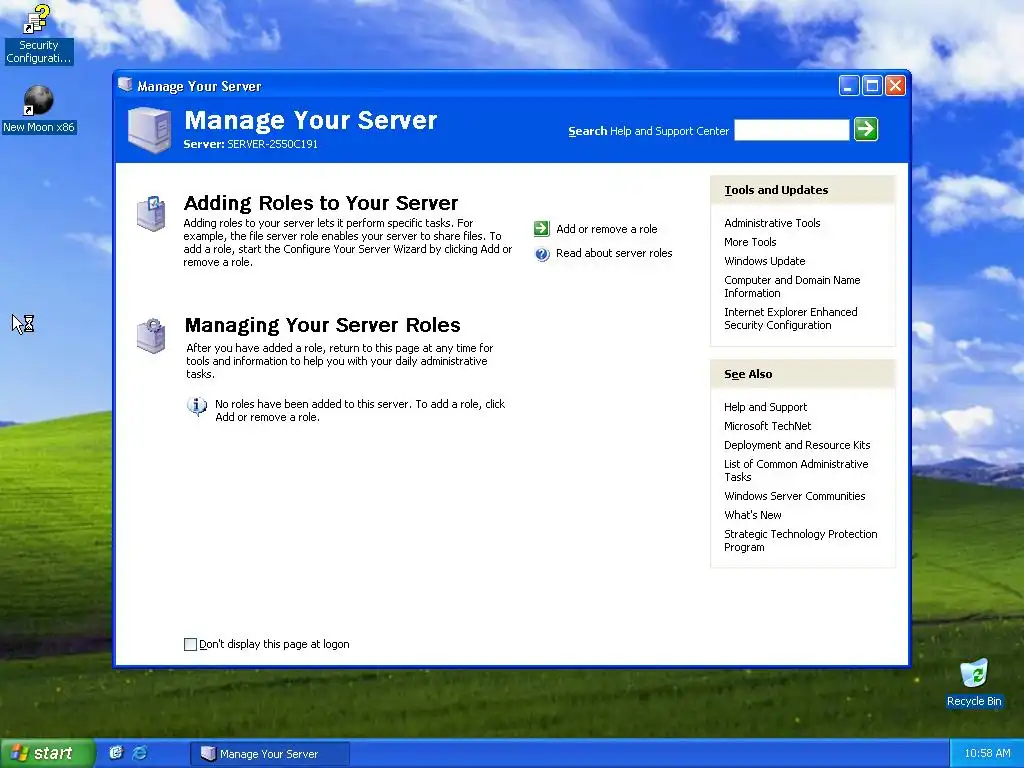Click the help icon beside Read about server roles

[x=542, y=253]
